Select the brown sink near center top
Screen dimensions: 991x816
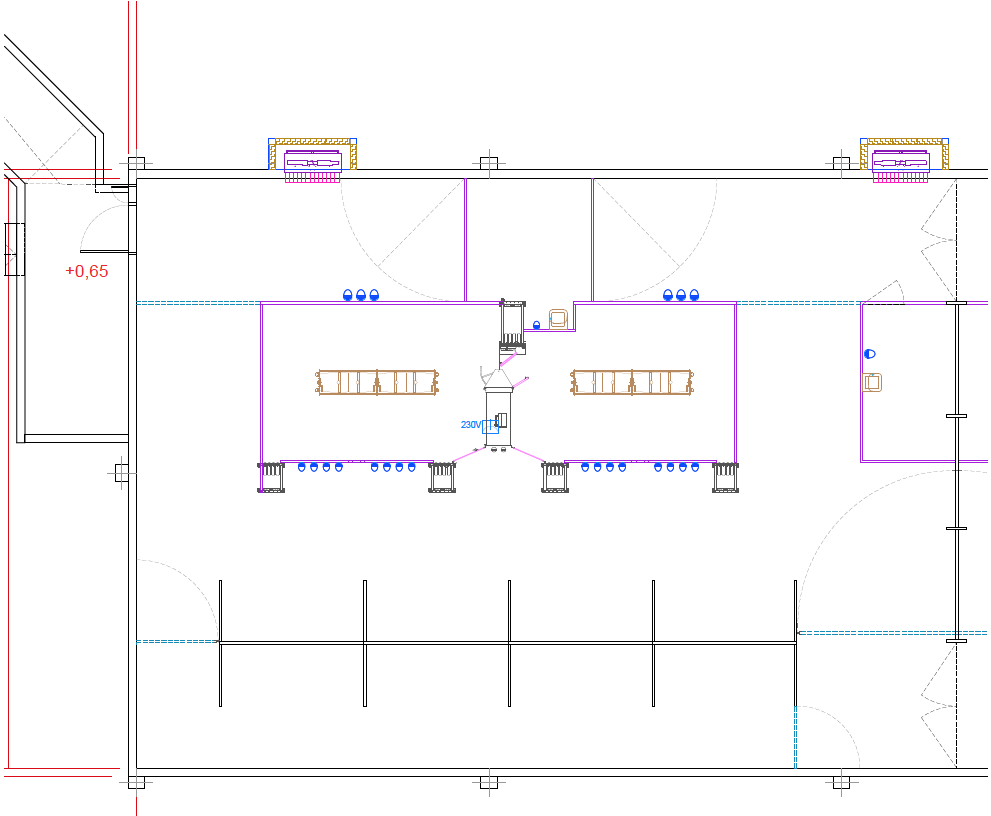click(x=558, y=319)
